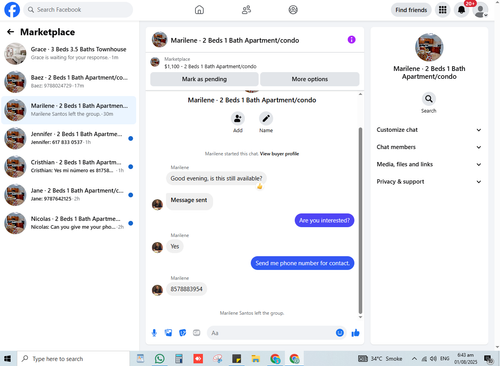Show hidden system tray icons
Viewport: 500px width, 366px height.
coord(414,359)
